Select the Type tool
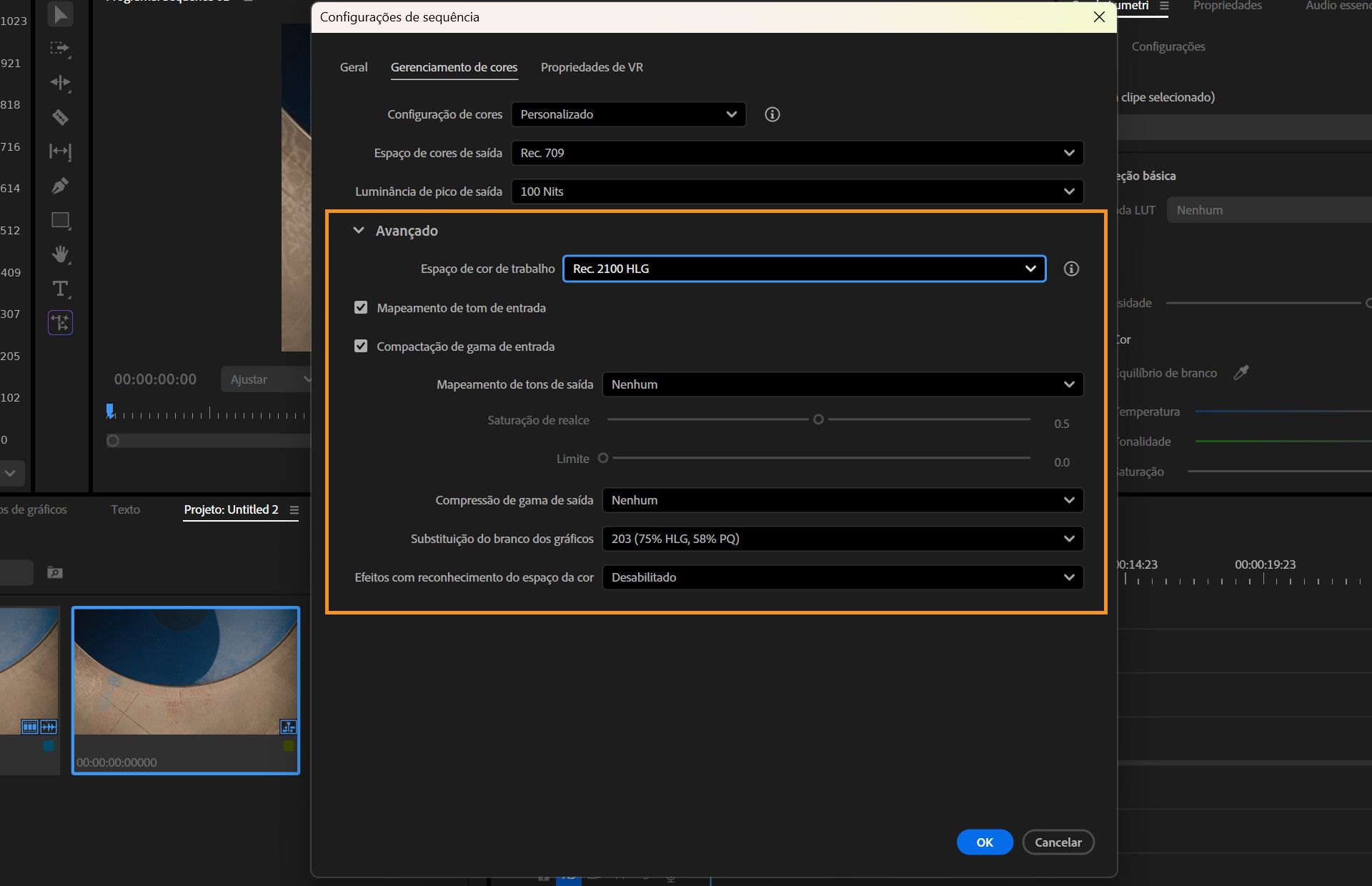 (61, 289)
